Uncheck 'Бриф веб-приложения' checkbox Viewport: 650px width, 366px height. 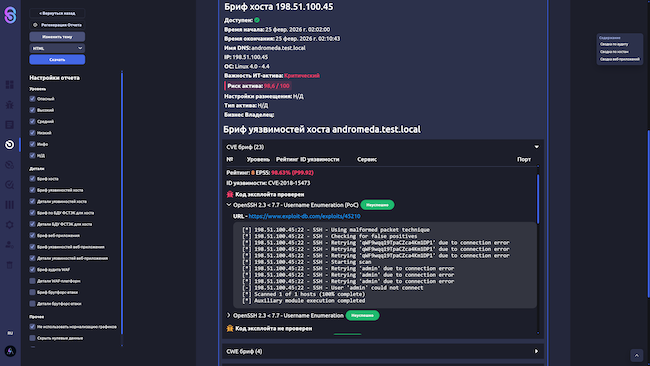[32, 235]
